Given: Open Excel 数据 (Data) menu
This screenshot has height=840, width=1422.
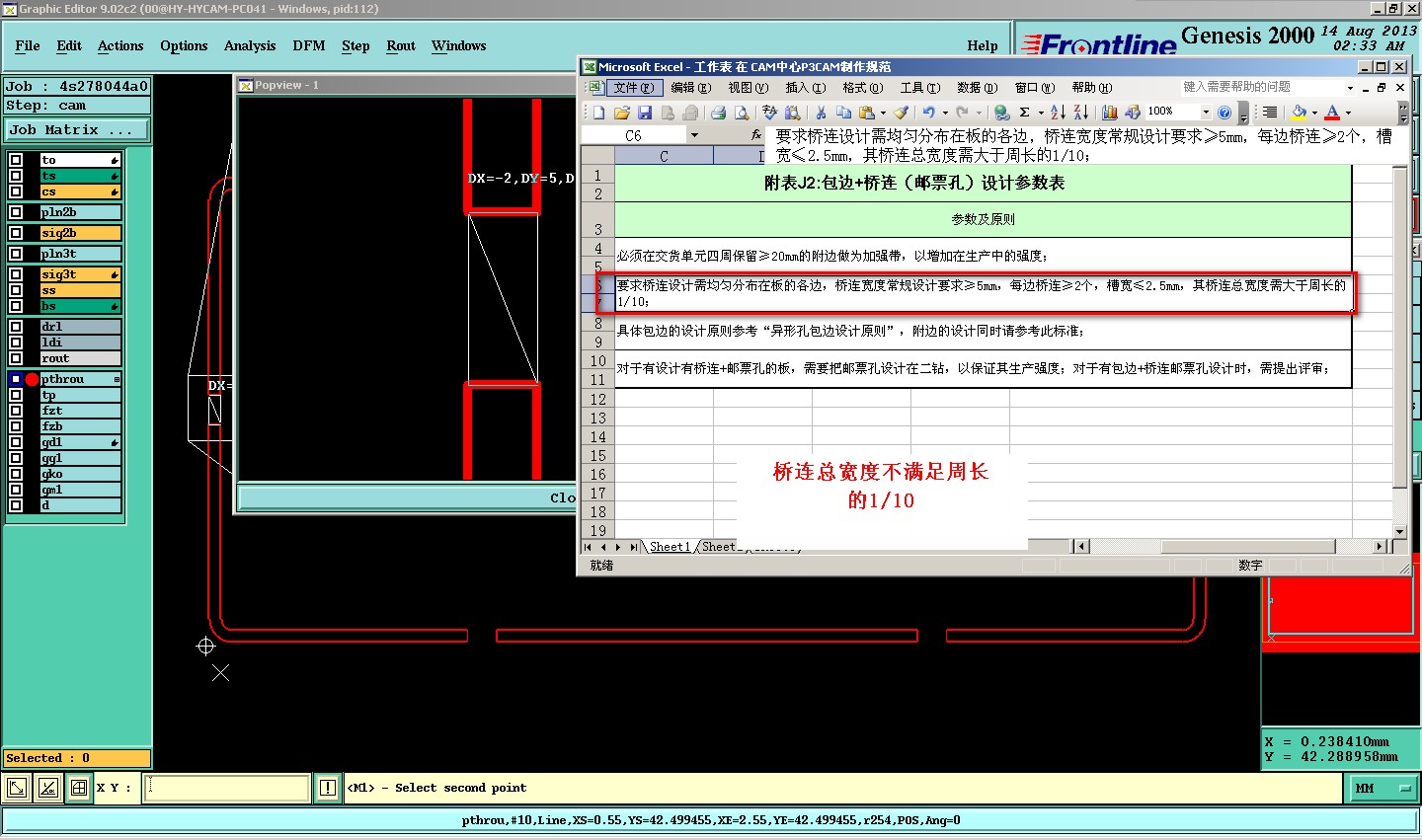Looking at the screenshot, I should [977, 88].
